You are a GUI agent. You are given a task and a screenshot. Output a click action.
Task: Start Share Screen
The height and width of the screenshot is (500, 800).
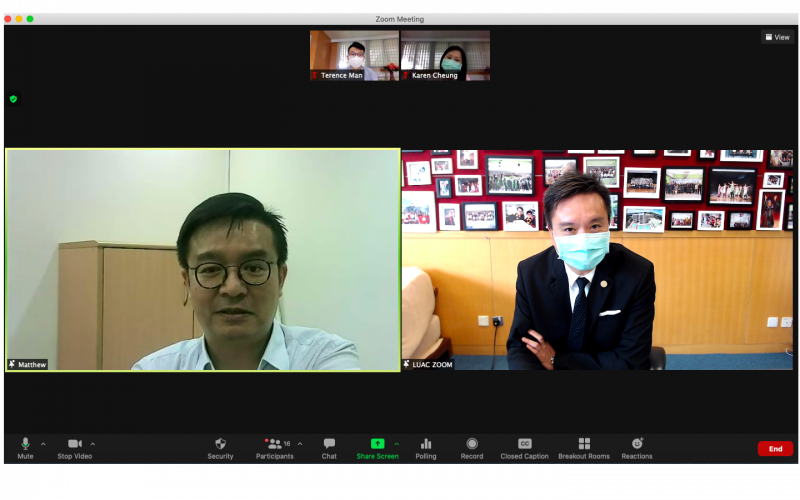point(378,448)
